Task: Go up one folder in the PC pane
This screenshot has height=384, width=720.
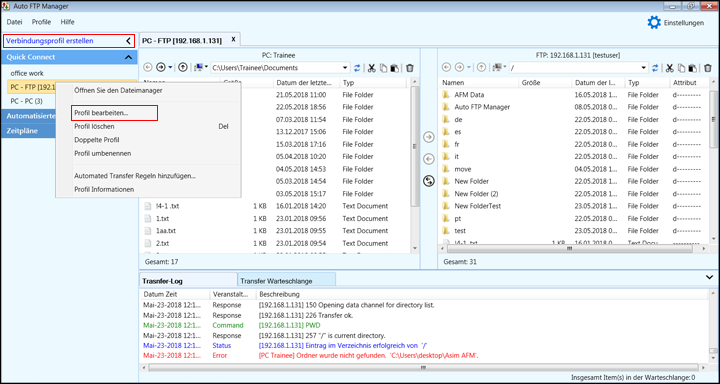Action: 183,68
